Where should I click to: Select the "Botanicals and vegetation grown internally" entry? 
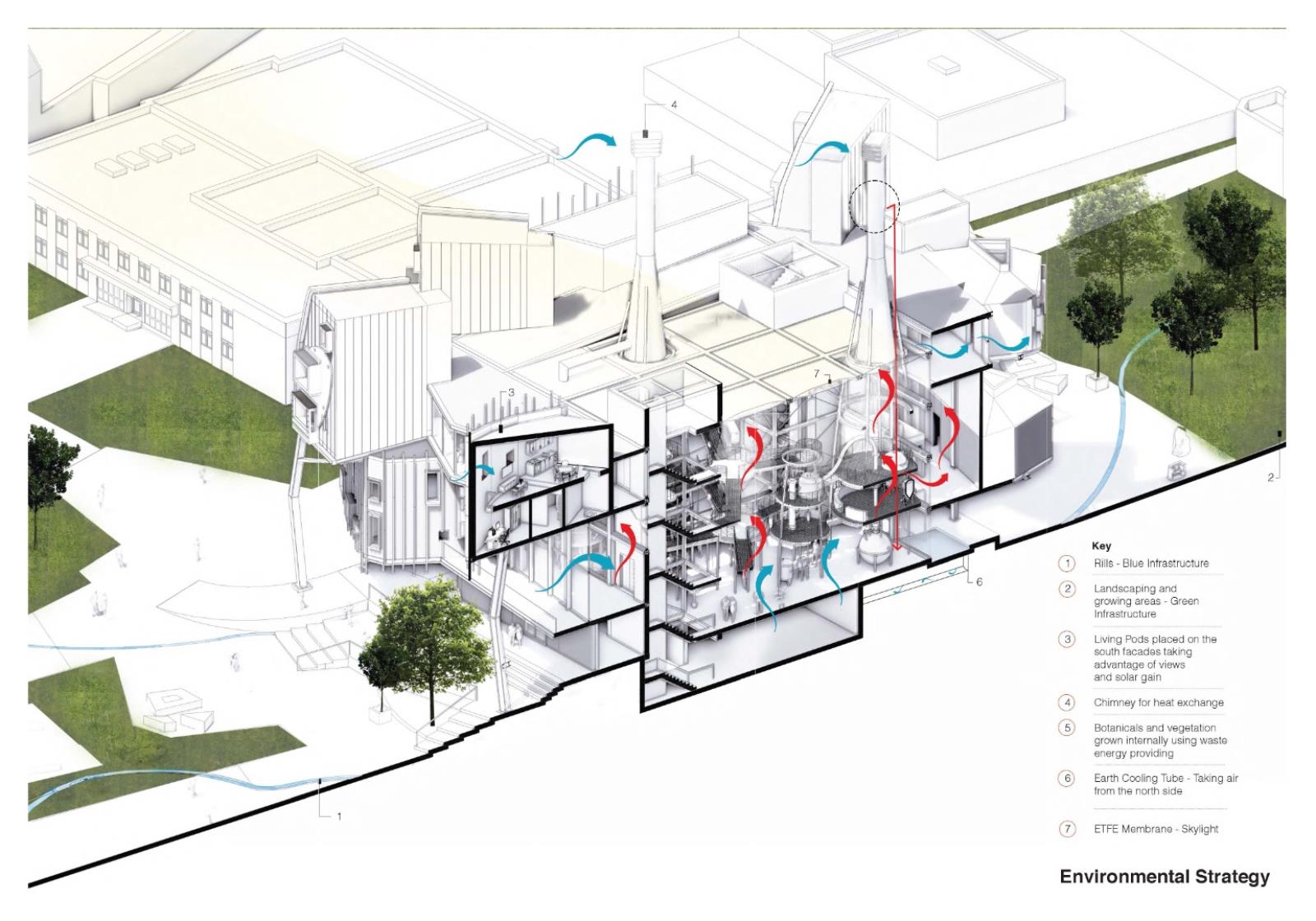click(x=1160, y=740)
